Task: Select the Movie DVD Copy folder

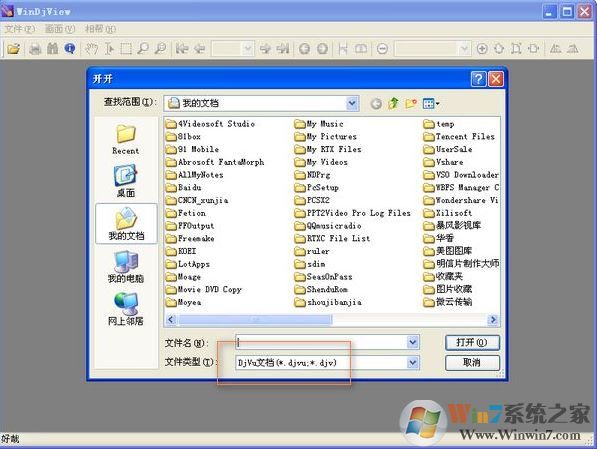Action: [204, 290]
